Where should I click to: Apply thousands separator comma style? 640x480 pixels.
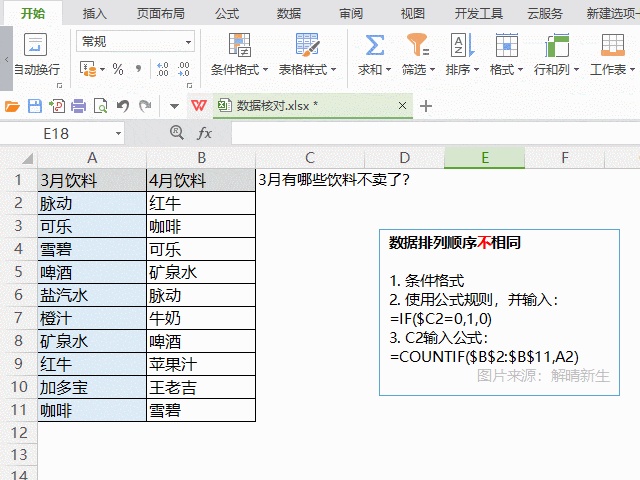pos(139,69)
